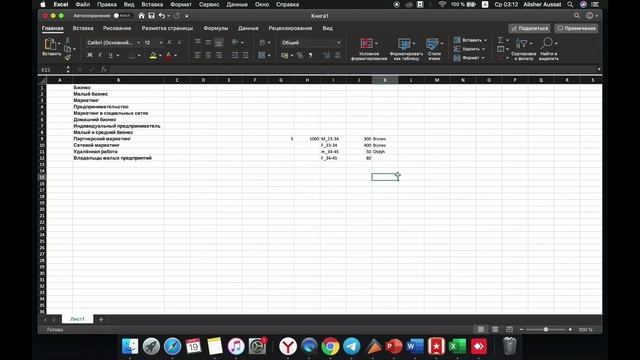Click the AutoSum sigma icon

[500, 40]
